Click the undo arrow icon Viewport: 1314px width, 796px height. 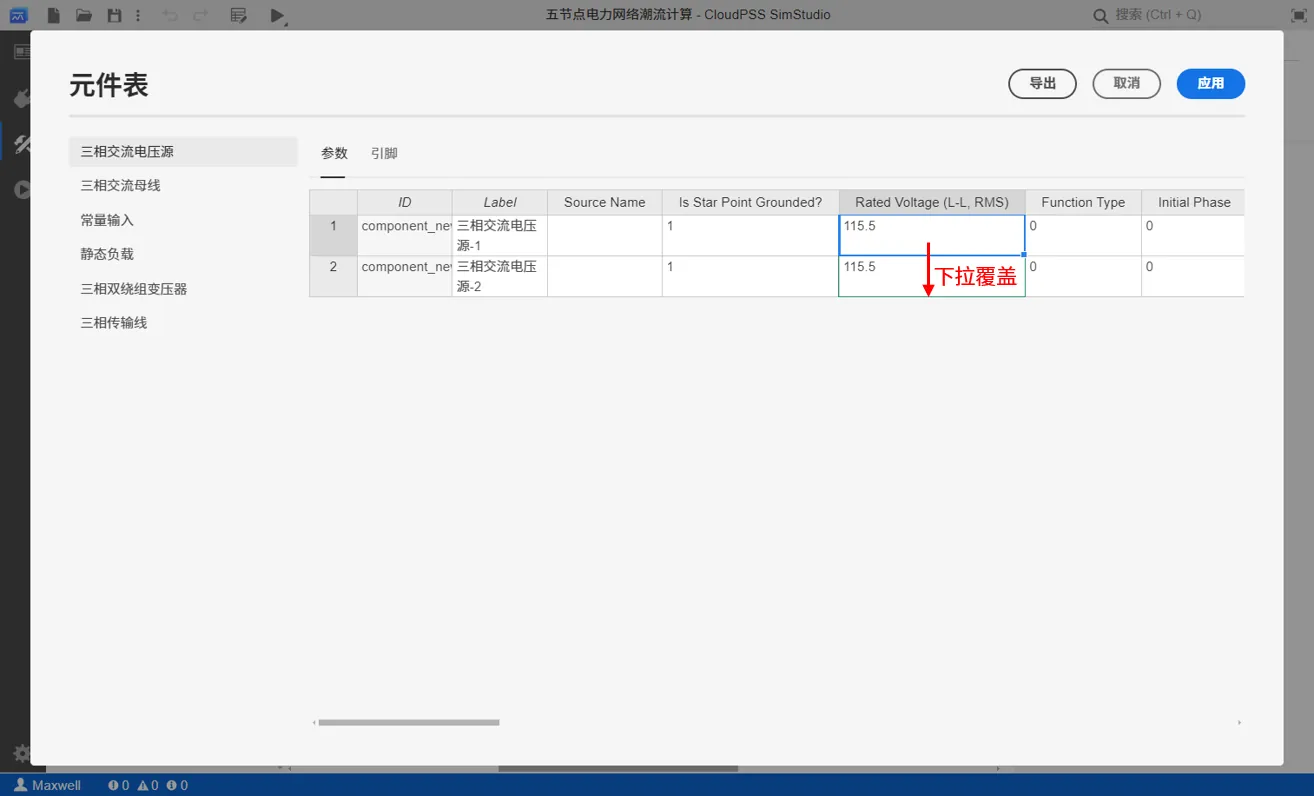pos(170,15)
